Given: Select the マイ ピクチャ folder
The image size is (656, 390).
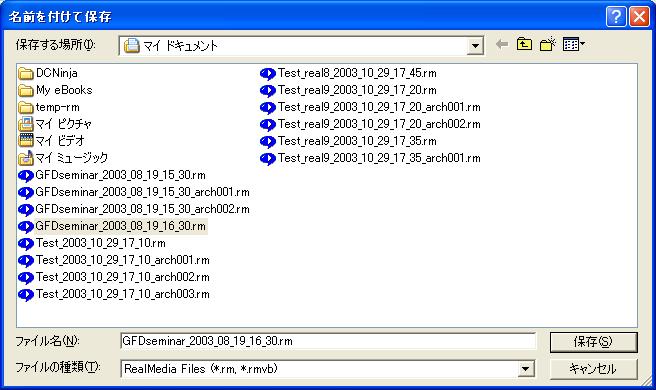Looking at the screenshot, I should (55, 124).
